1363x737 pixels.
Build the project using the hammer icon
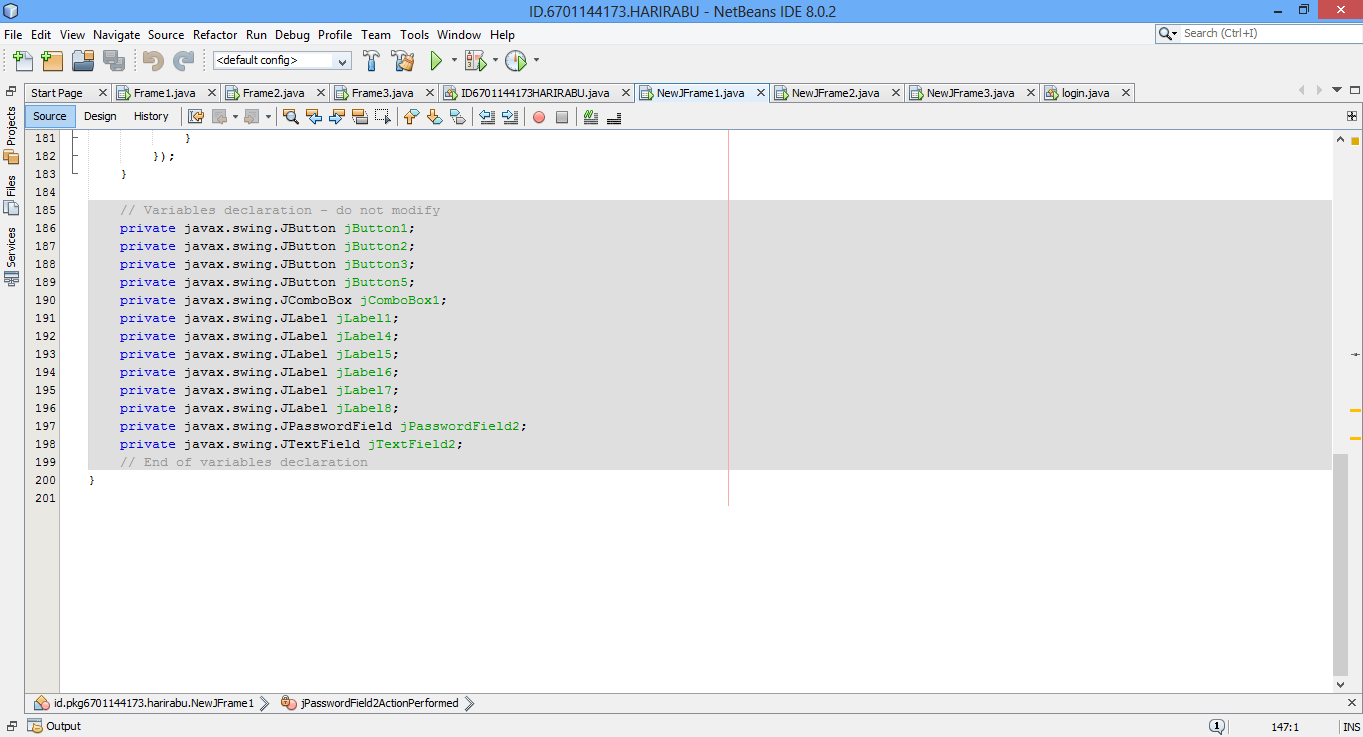click(371, 60)
